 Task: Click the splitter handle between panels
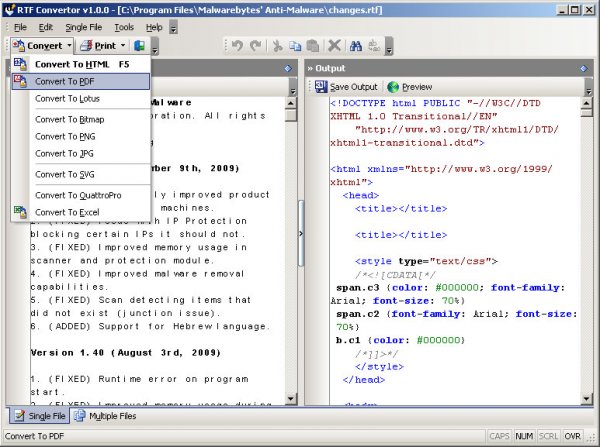coord(300,233)
